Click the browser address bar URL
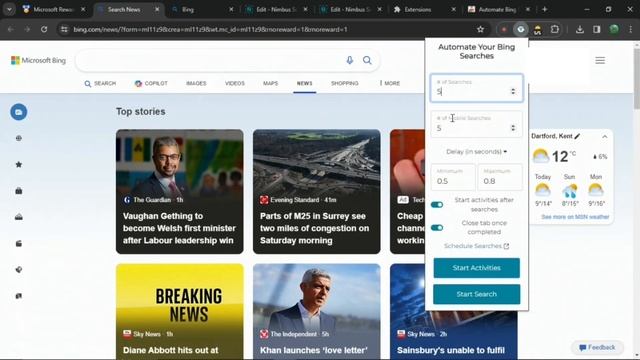The width and height of the screenshot is (640, 360). [210, 29]
